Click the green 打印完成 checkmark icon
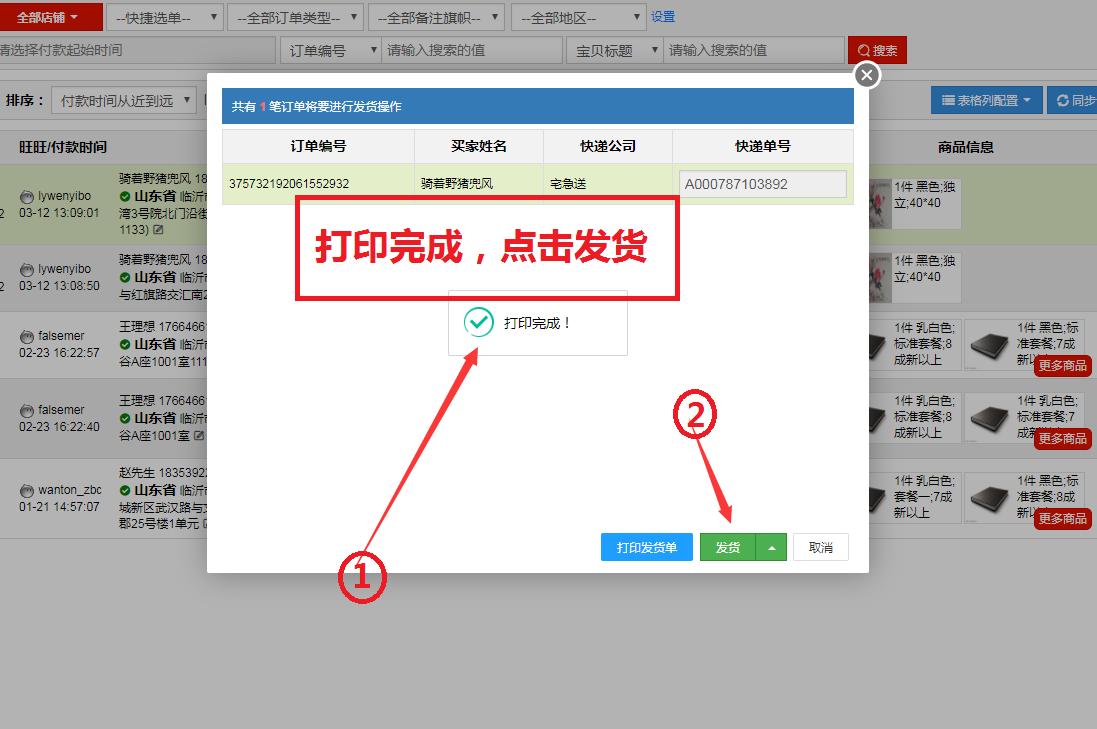 click(480, 322)
